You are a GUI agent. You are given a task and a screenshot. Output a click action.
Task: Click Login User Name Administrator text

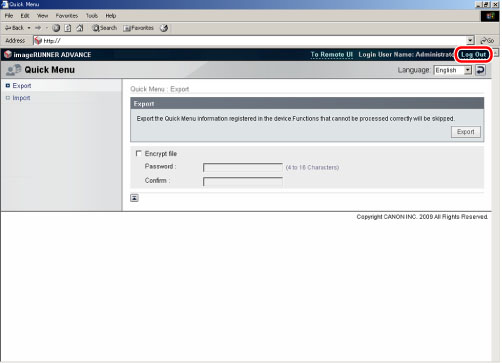point(407,54)
